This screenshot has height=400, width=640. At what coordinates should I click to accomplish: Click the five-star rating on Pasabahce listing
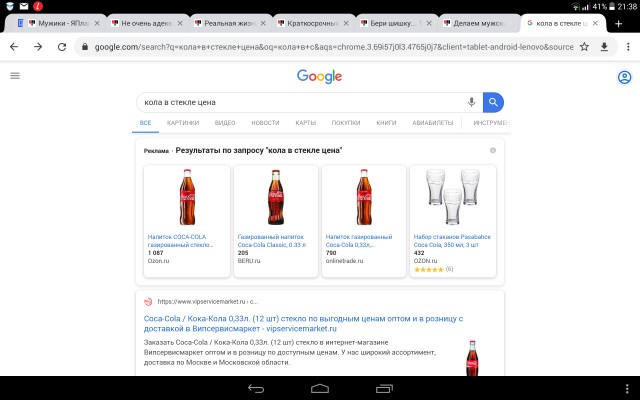[429, 269]
